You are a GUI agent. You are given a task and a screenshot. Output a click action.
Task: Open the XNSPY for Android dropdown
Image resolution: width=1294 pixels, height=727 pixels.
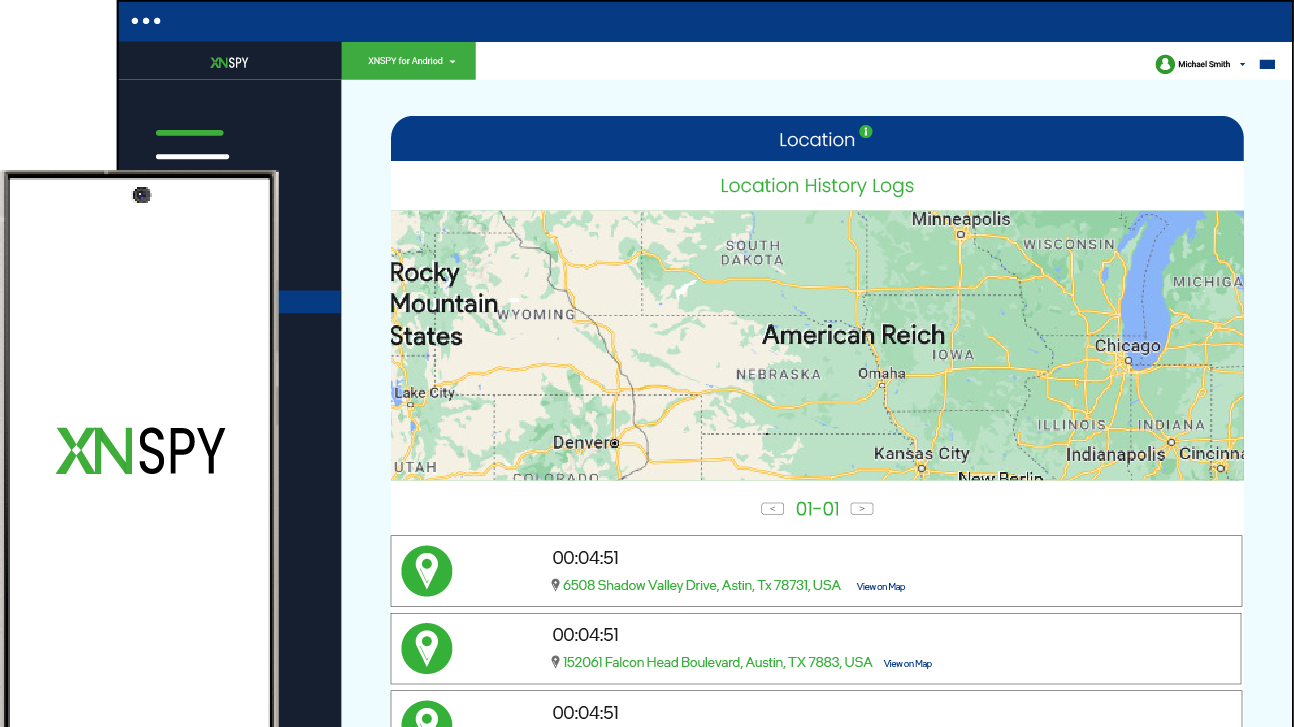[410, 61]
